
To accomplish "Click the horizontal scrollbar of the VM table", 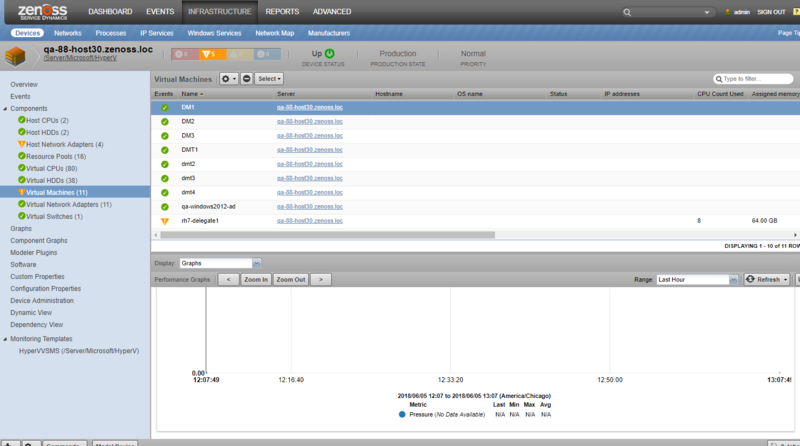I will [x=327, y=235].
